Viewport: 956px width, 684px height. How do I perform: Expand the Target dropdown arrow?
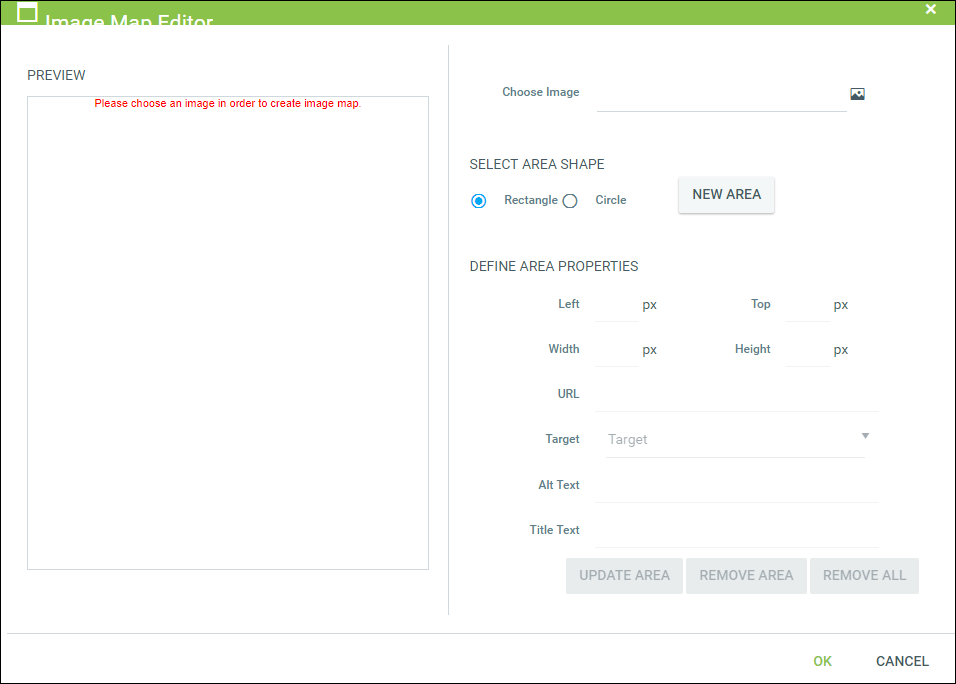point(865,436)
